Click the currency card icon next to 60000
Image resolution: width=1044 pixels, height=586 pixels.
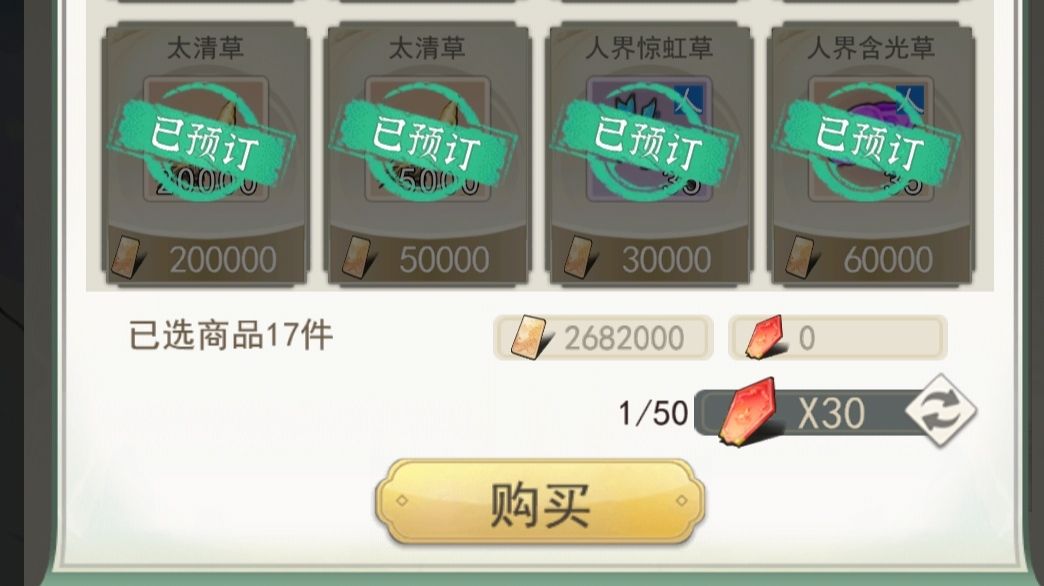[x=801, y=257]
